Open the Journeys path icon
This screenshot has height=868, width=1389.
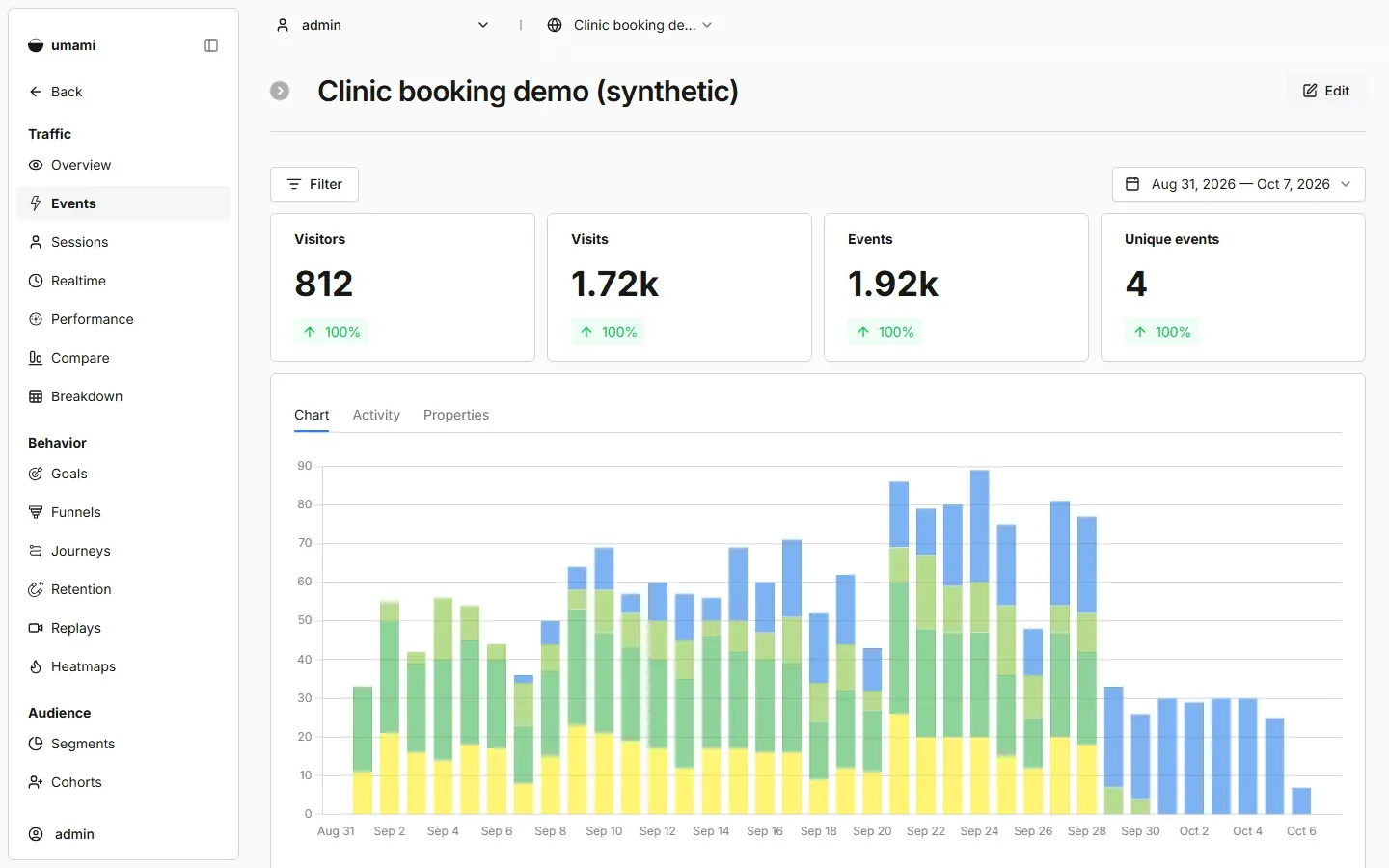click(x=36, y=551)
